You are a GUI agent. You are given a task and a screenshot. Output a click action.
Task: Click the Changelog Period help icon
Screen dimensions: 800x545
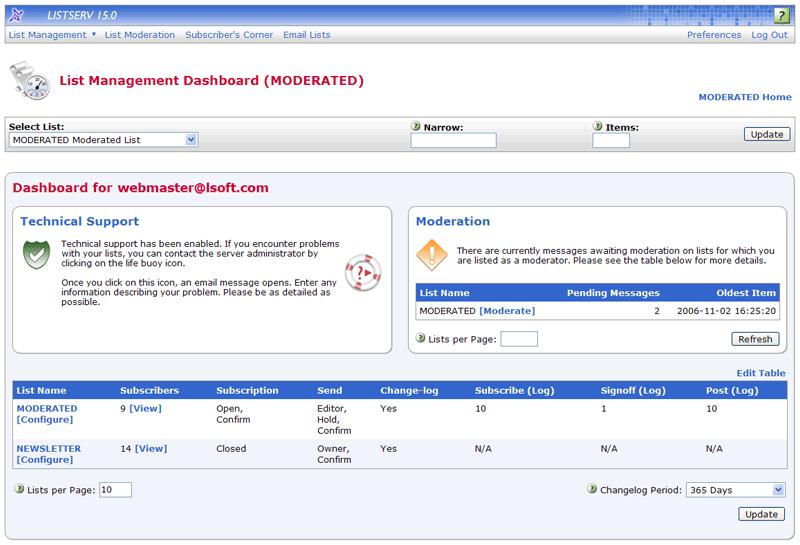(x=592, y=489)
